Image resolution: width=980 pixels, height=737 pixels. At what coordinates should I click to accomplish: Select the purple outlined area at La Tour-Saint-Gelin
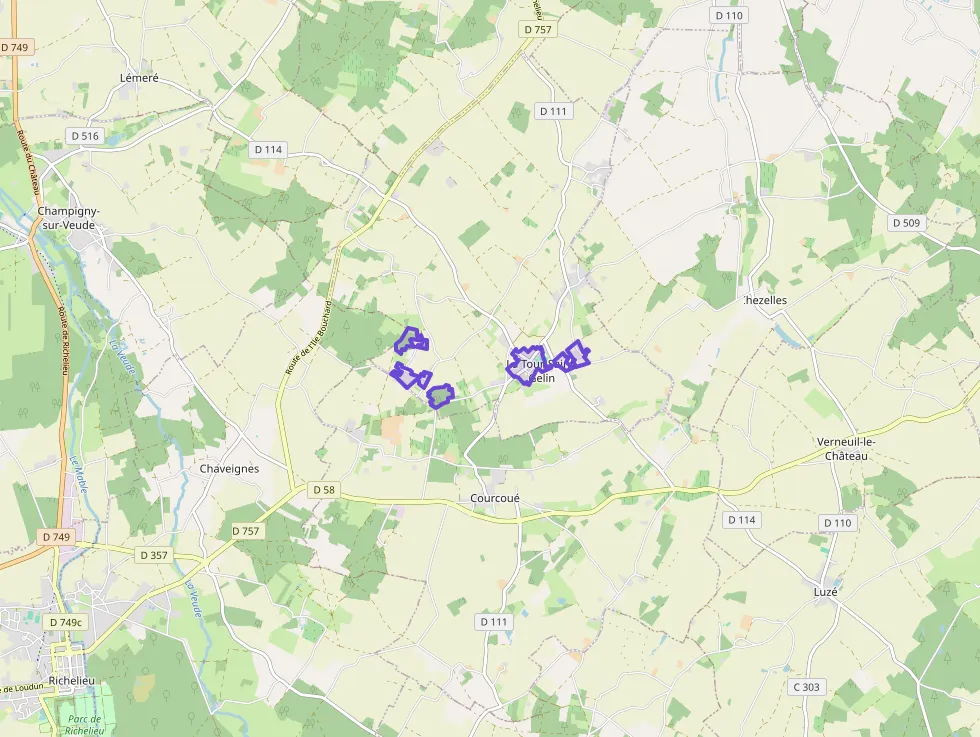point(527,365)
